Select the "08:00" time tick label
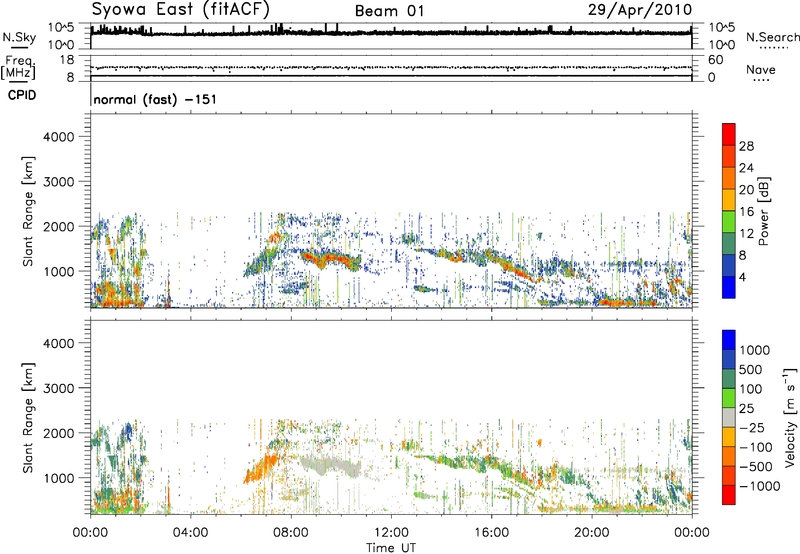This screenshot has width=800, height=554. [291, 533]
